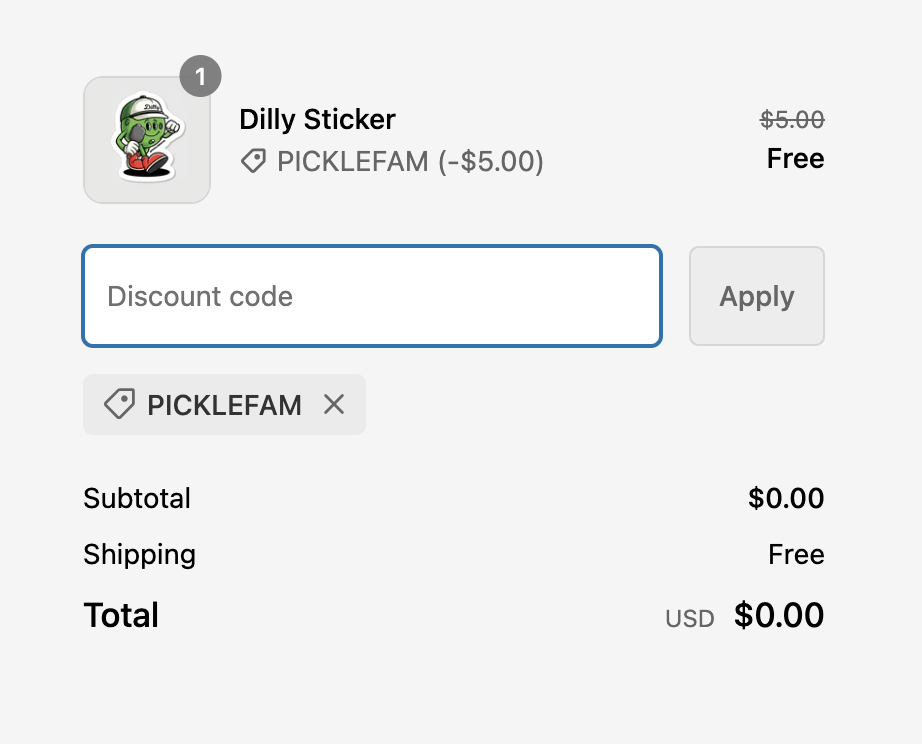Focus the Discount code input field

pos(371,296)
